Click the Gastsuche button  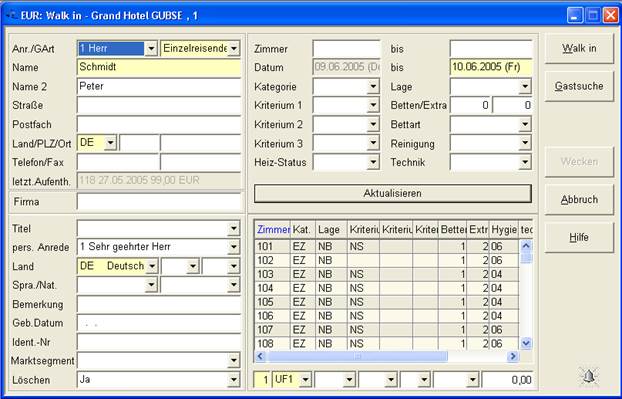pos(579,86)
